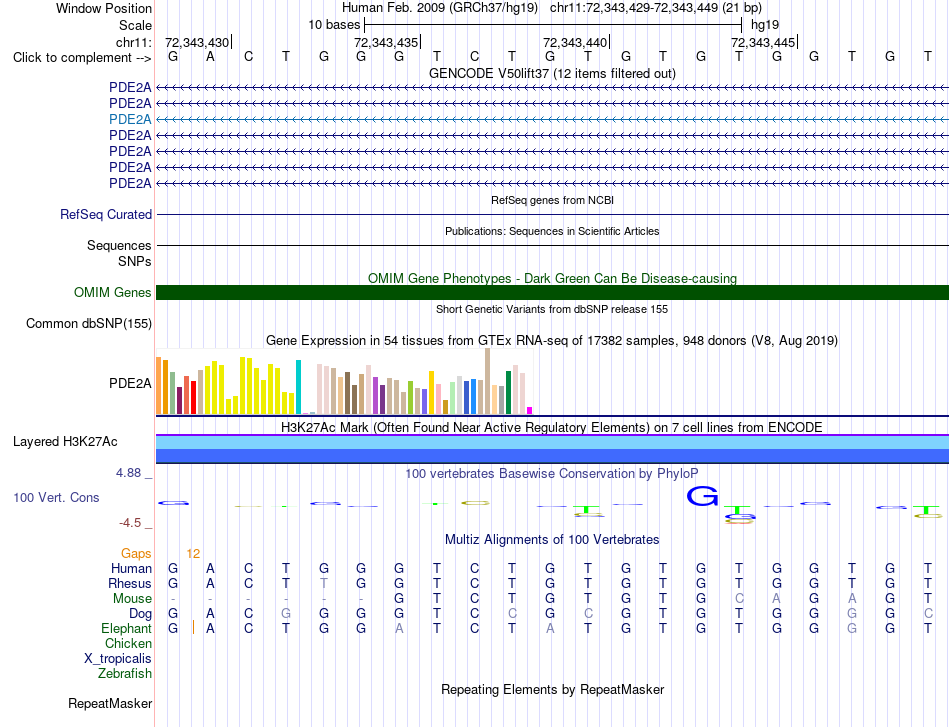Open the RepeatMasker track label
The height and width of the screenshot is (727, 950).
[110, 703]
